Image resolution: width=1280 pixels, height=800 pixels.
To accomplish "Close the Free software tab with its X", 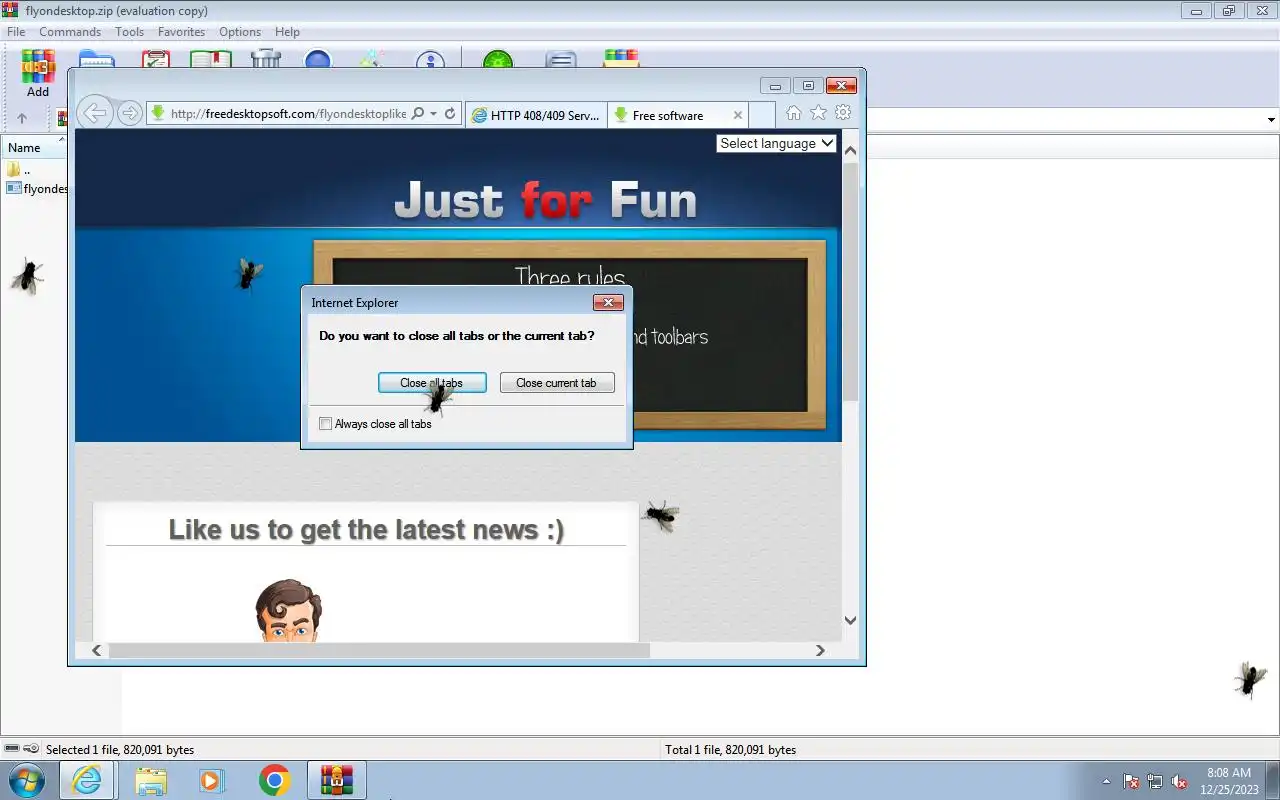I will [738, 115].
